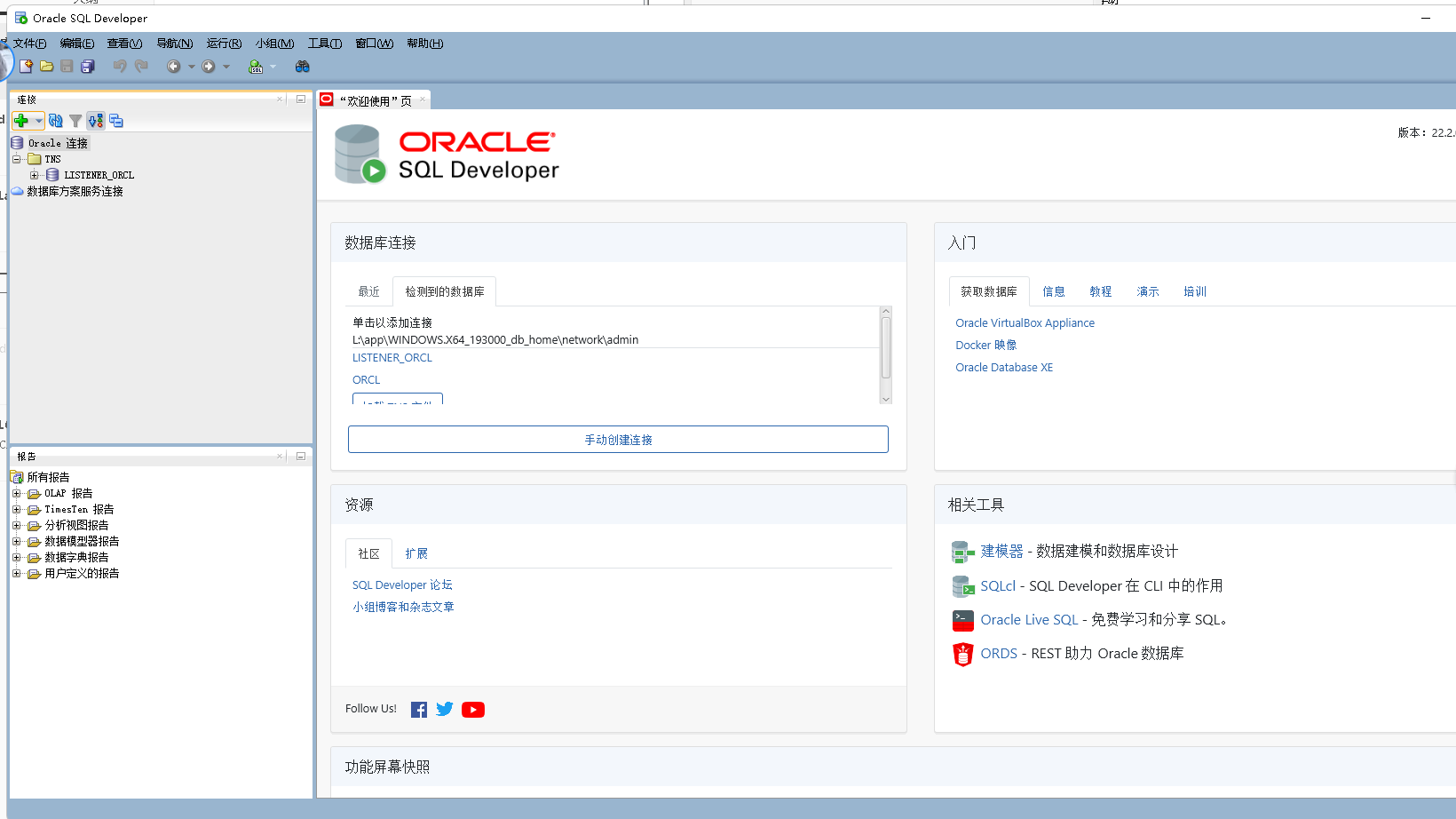Expand the 数据字典报告 node

click(x=16, y=557)
